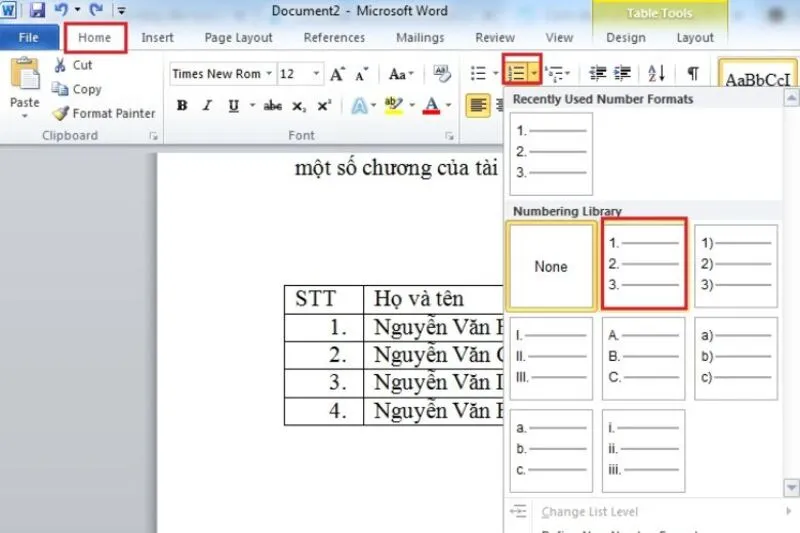
Task: Show paragraph marks with the pilcrow icon
Action: [692, 74]
